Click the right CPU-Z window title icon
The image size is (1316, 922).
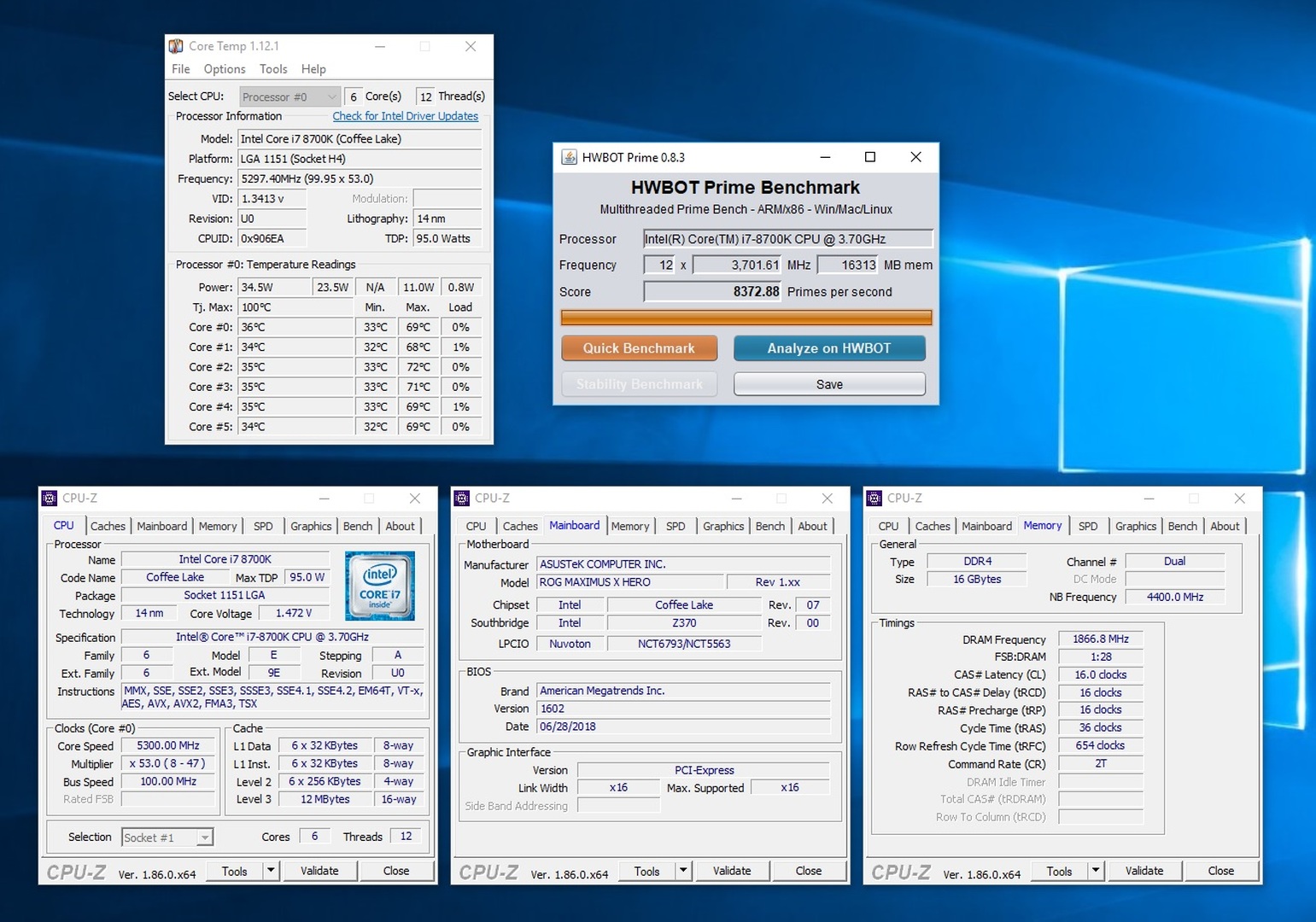[x=874, y=498]
